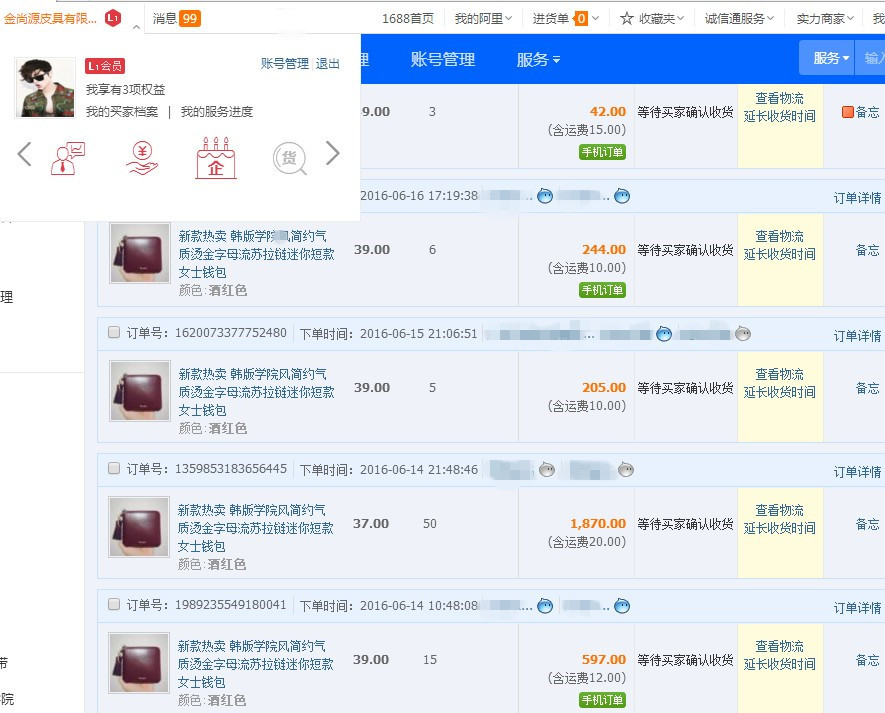Click account name 金尚源皮具有限
885x713 pixels.
tap(50, 19)
